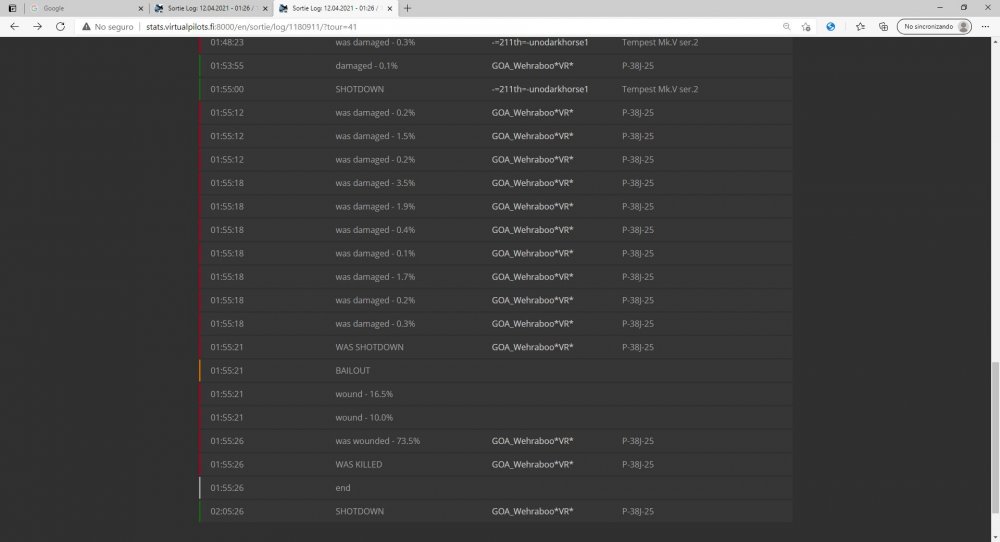Go forward to the next page
The image size is (1000, 542).
[x=38, y=27]
